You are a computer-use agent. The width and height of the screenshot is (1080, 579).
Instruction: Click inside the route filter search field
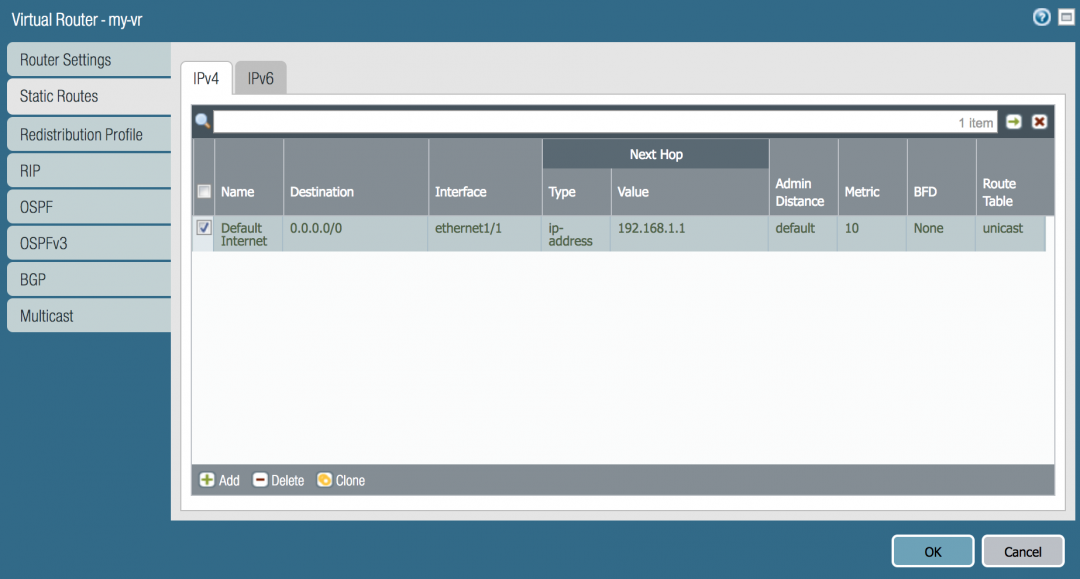580,122
